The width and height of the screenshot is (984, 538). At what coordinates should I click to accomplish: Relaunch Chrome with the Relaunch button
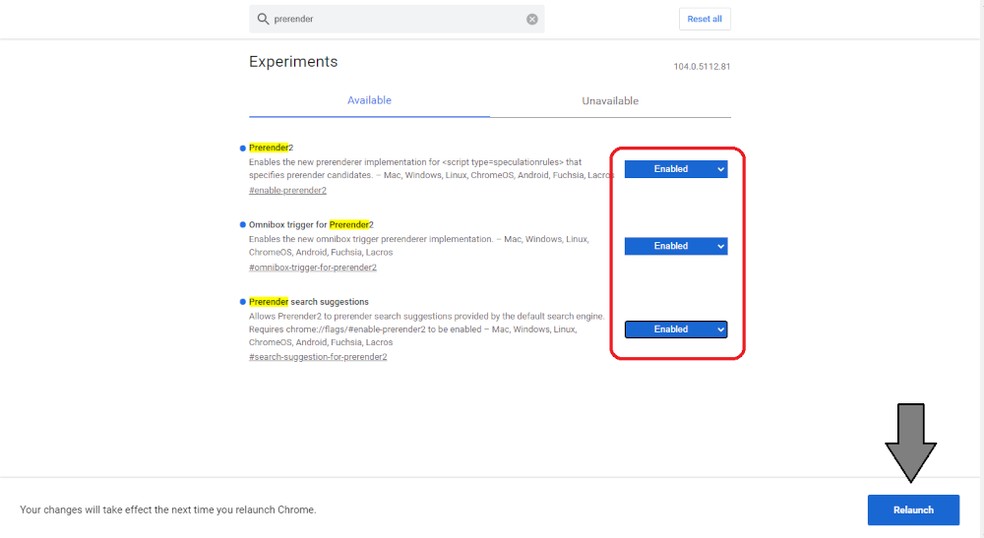click(x=913, y=510)
